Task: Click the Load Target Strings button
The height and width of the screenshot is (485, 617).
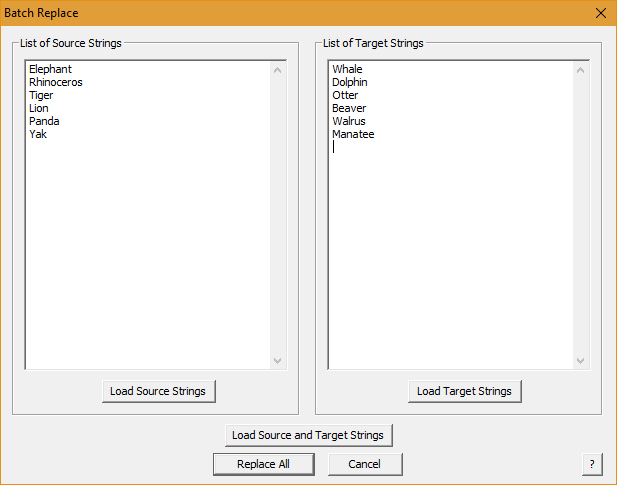Action: pyautogui.click(x=465, y=391)
